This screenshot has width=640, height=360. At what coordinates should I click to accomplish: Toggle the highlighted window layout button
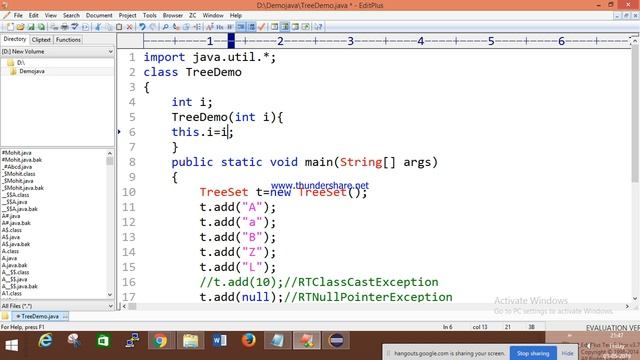pyautogui.click(x=285, y=27)
